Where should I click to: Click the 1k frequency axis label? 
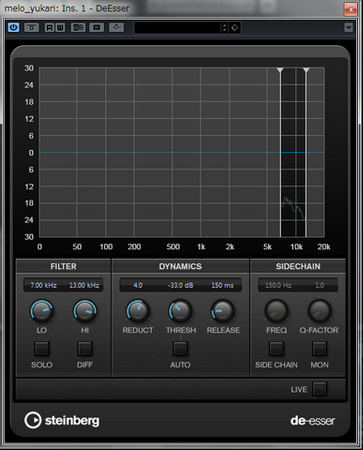[201, 247]
